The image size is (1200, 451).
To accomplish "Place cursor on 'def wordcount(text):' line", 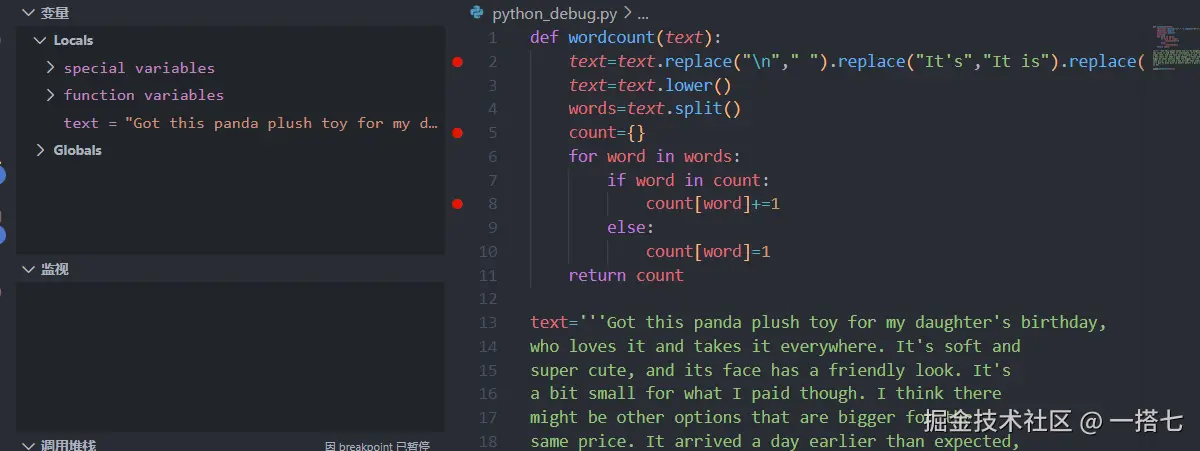I will [626, 38].
